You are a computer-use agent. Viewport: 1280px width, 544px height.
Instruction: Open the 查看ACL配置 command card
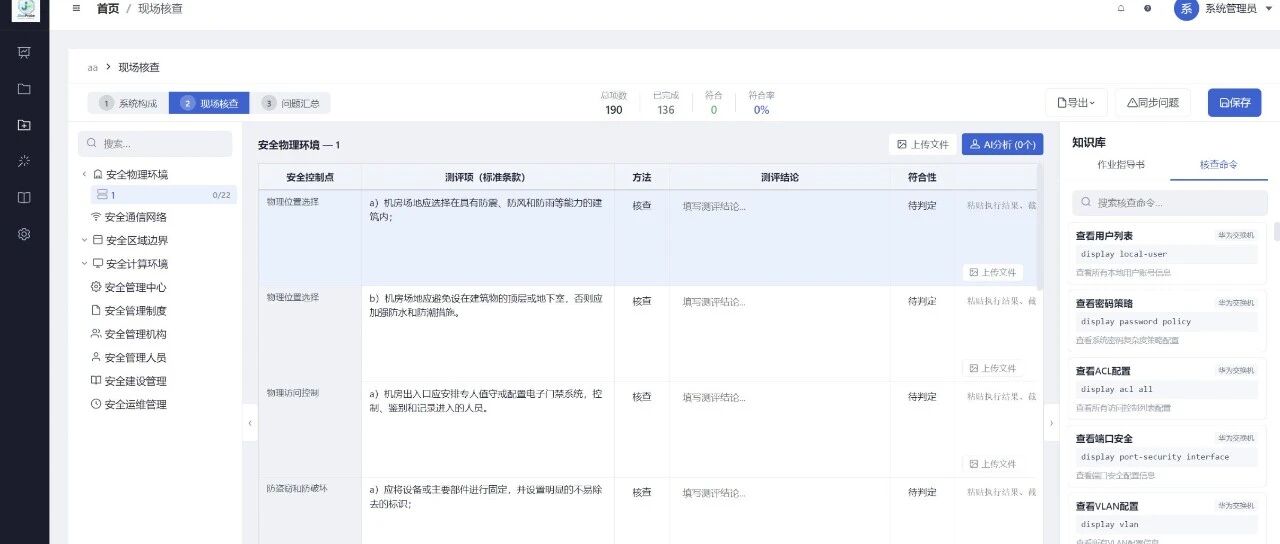click(x=1168, y=388)
